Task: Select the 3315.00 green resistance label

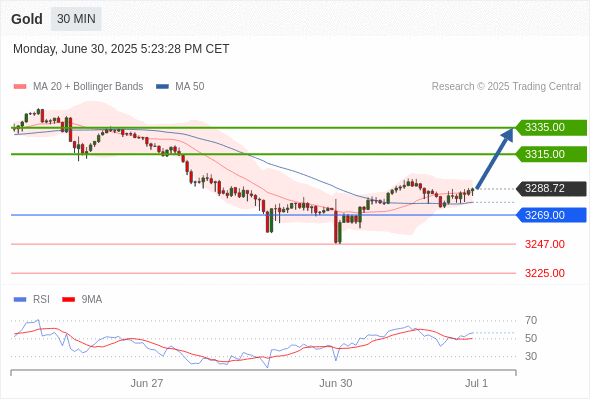Action: tap(551, 154)
